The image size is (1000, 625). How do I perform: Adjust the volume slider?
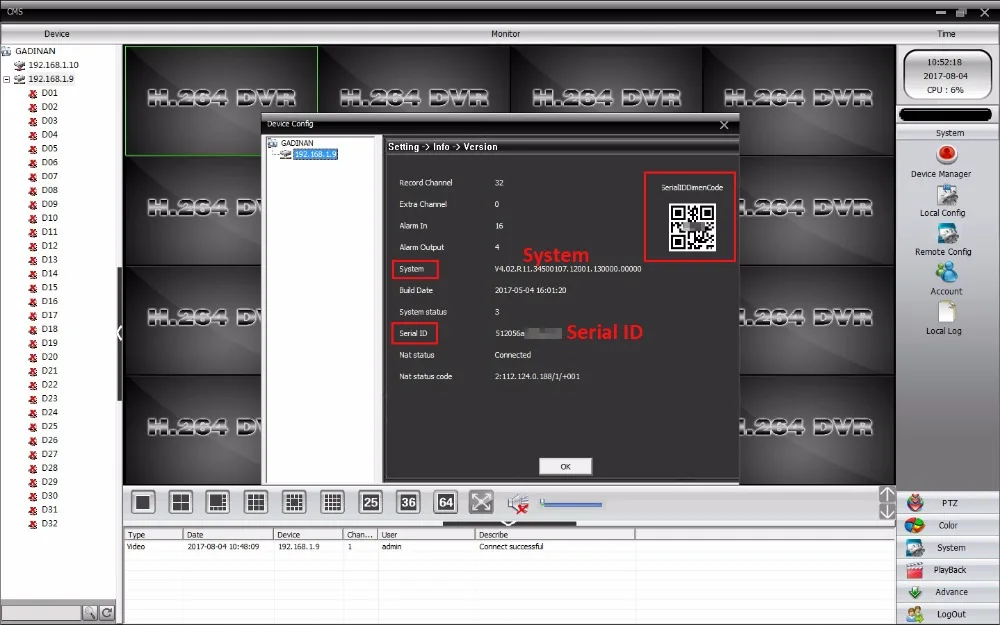tap(571, 504)
